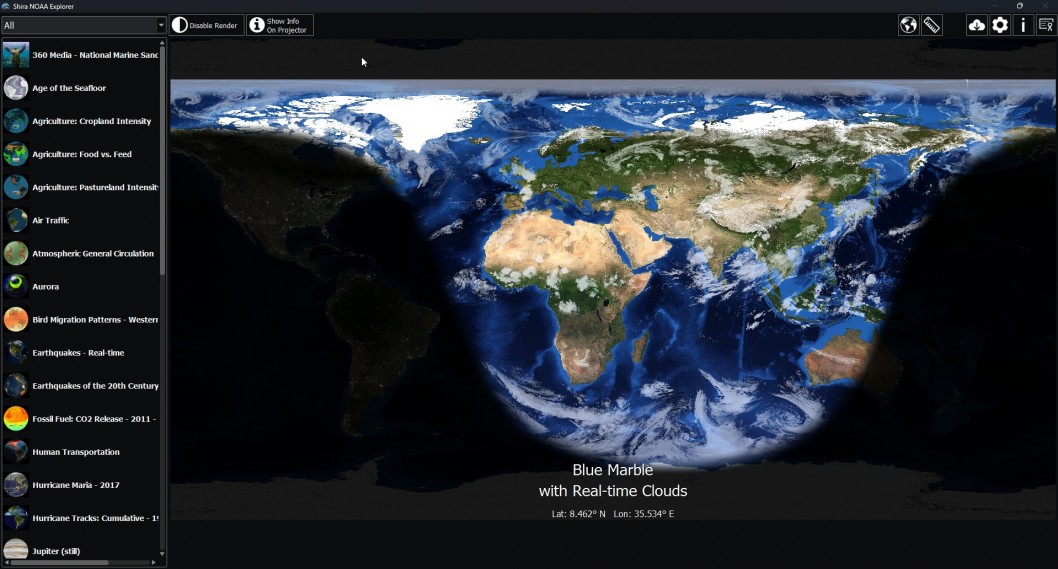Toggle Show Info On Projector
Image resolution: width=1058 pixels, height=569 pixels.
click(281, 25)
